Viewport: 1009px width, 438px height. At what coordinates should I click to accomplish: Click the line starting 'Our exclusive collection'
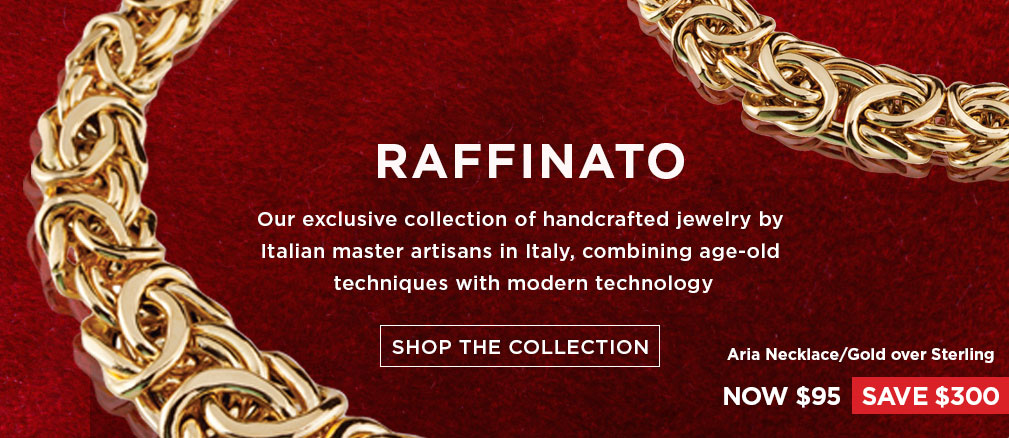[520, 220]
